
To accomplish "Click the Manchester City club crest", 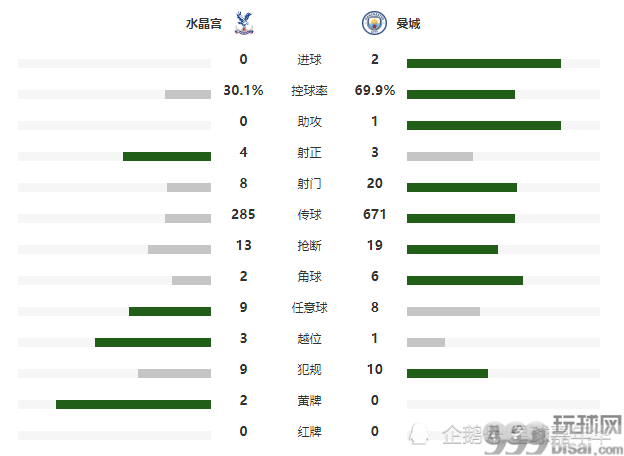I will [x=374, y=23].
